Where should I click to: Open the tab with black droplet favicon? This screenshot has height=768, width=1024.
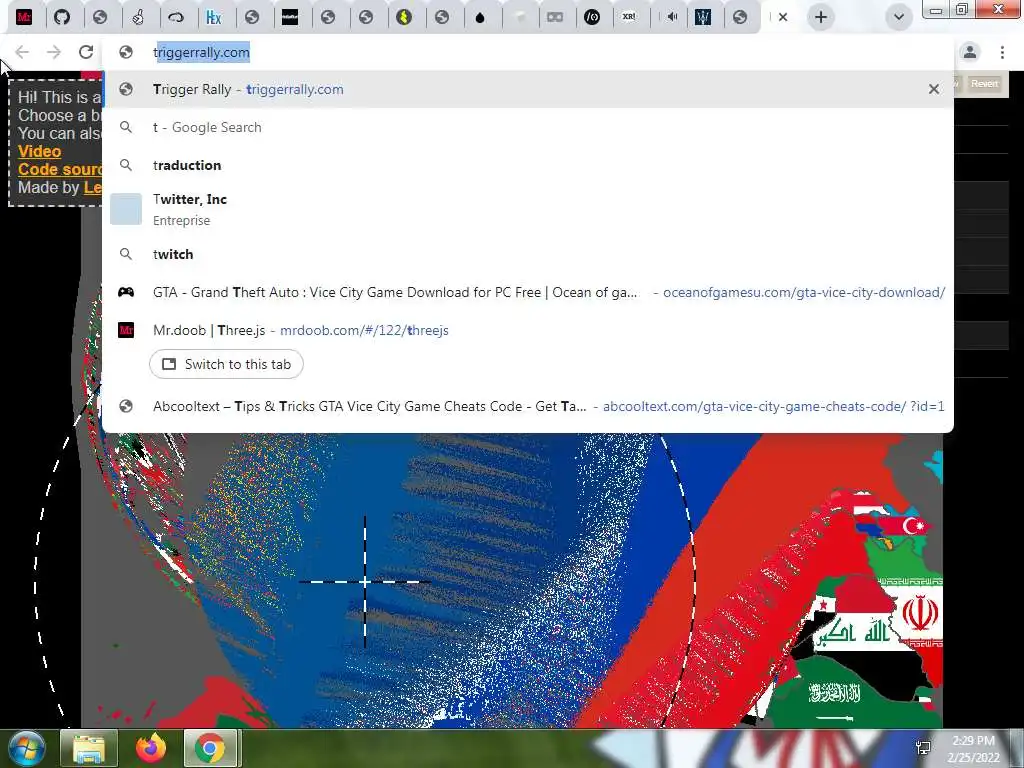(480, 17)
